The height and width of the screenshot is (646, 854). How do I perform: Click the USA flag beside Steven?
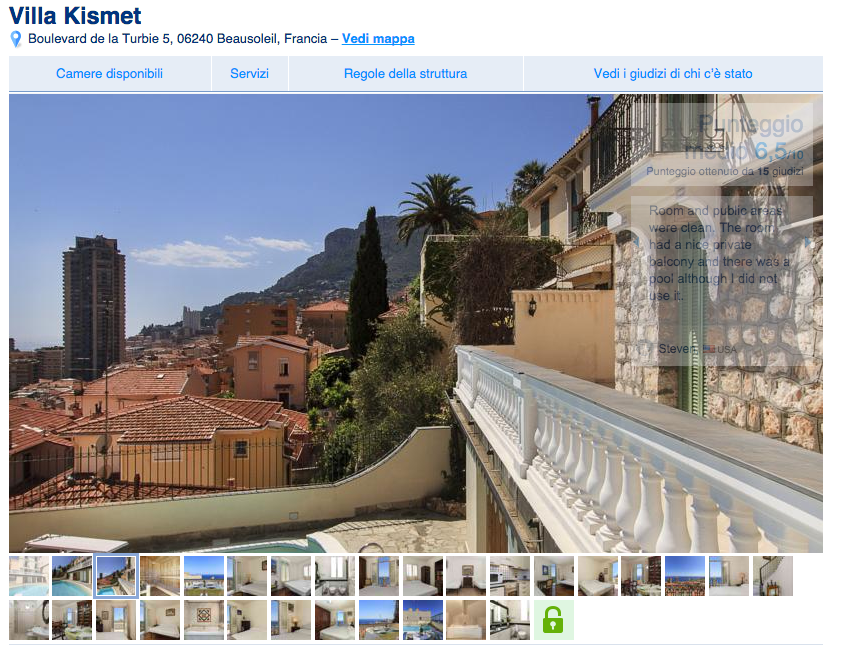709,349
